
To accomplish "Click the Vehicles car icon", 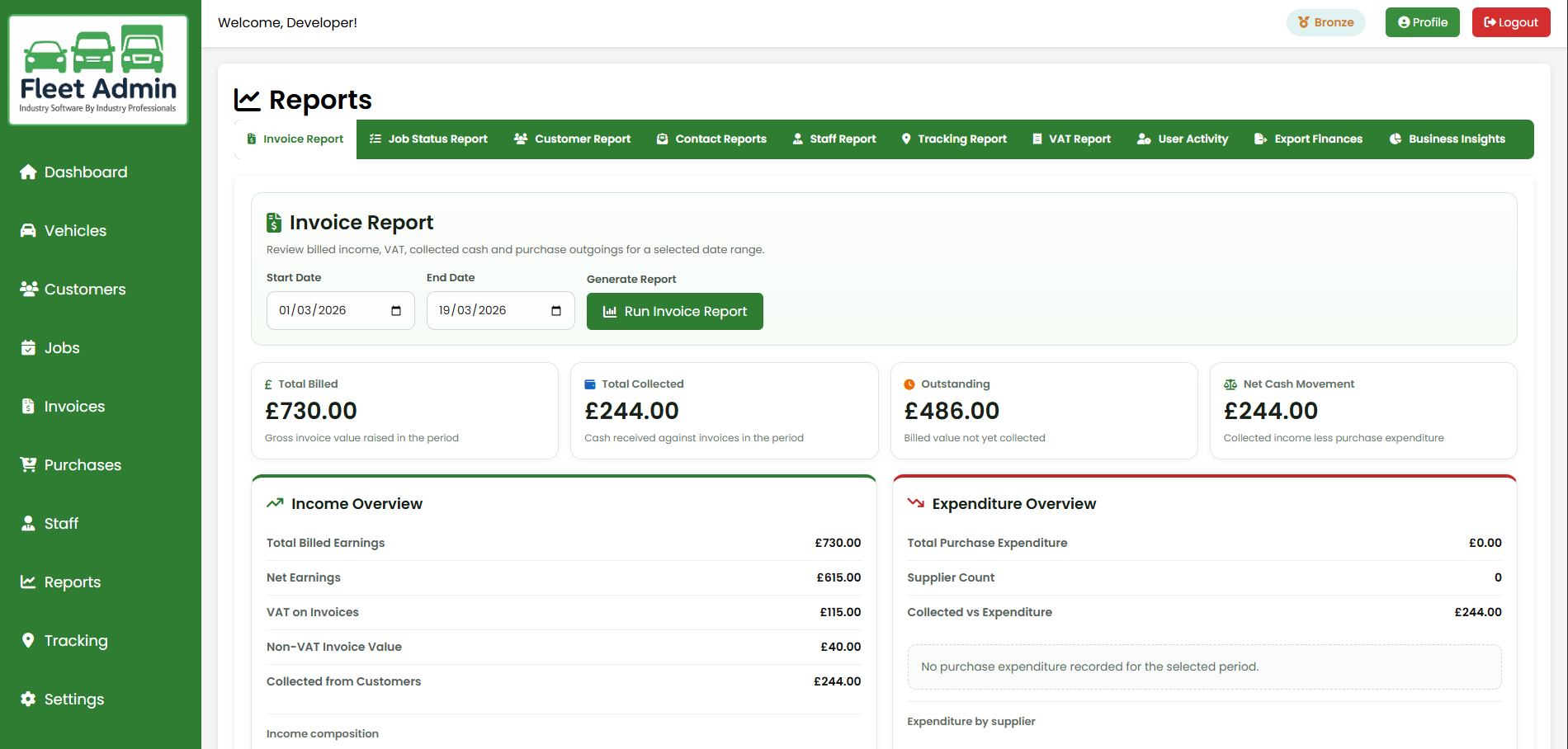I will click(x=28, y=230).
